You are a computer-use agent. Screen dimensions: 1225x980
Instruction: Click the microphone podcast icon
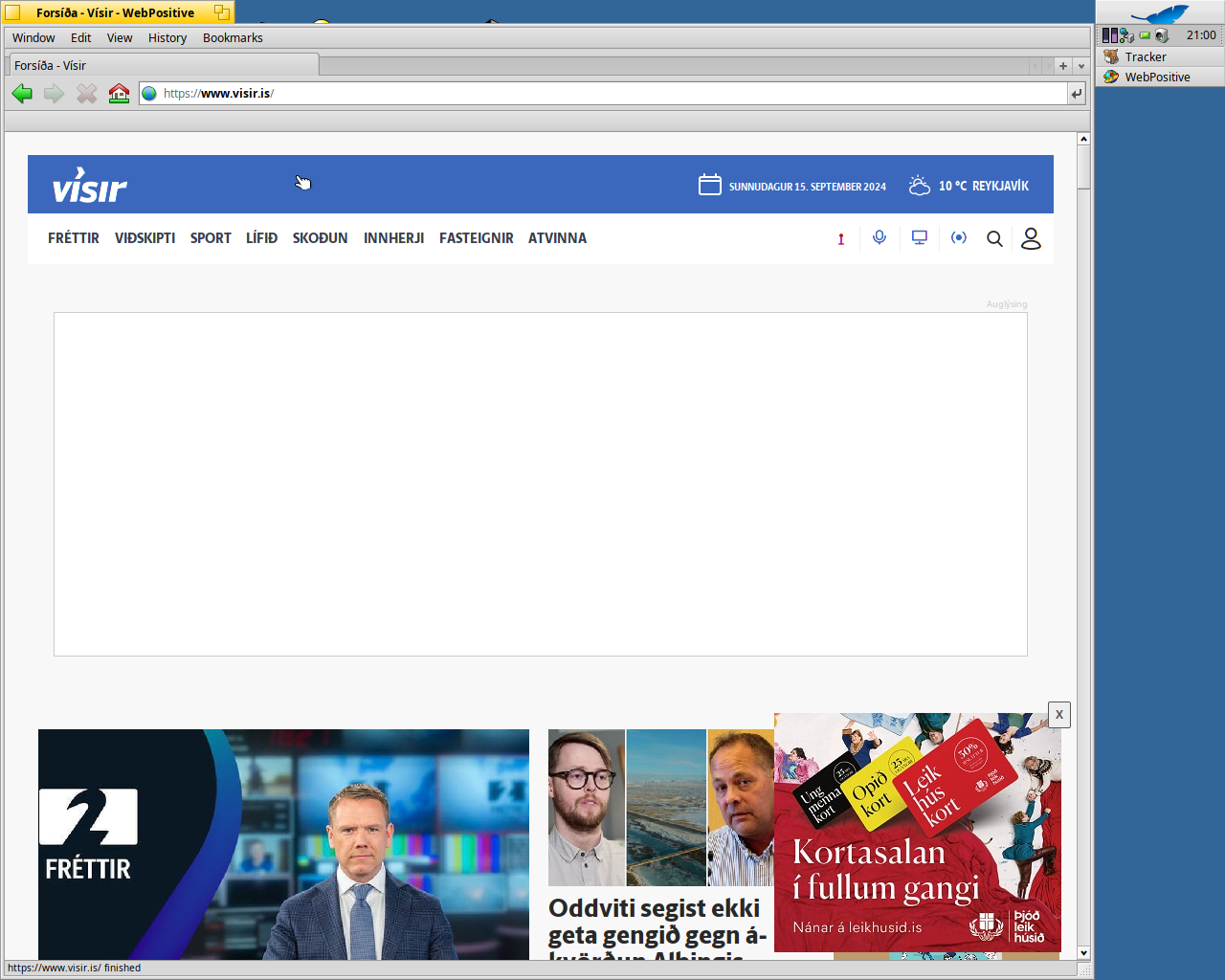(880, 237)
